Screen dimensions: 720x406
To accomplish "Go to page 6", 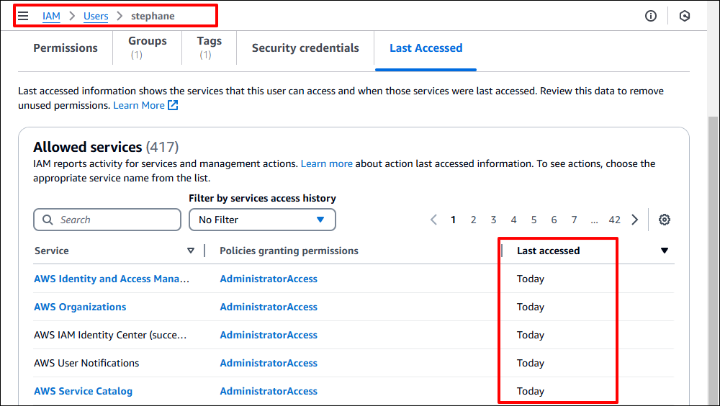I will click(554, 220).
